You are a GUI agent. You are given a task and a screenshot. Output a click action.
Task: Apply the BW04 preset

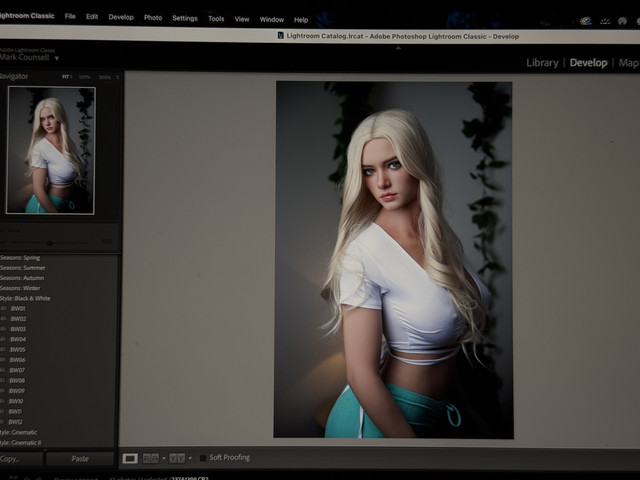[18, 339]
